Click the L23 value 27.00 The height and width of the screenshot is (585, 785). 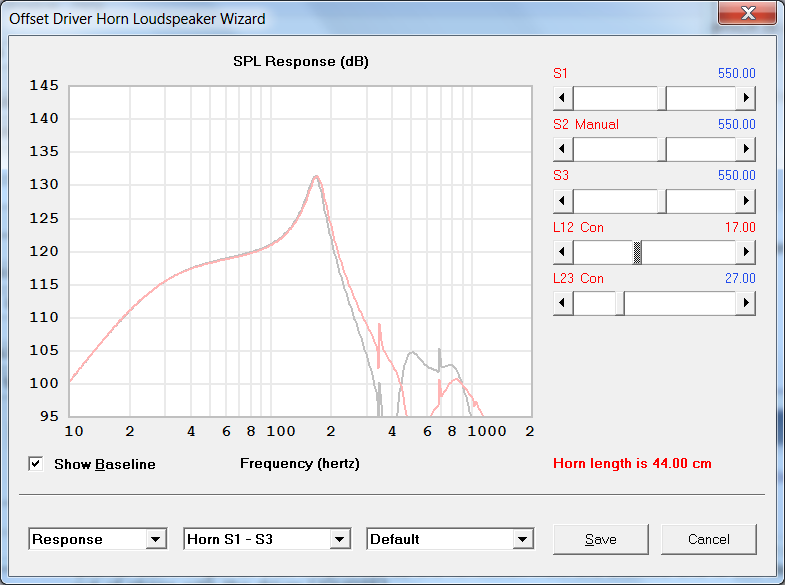740,279
